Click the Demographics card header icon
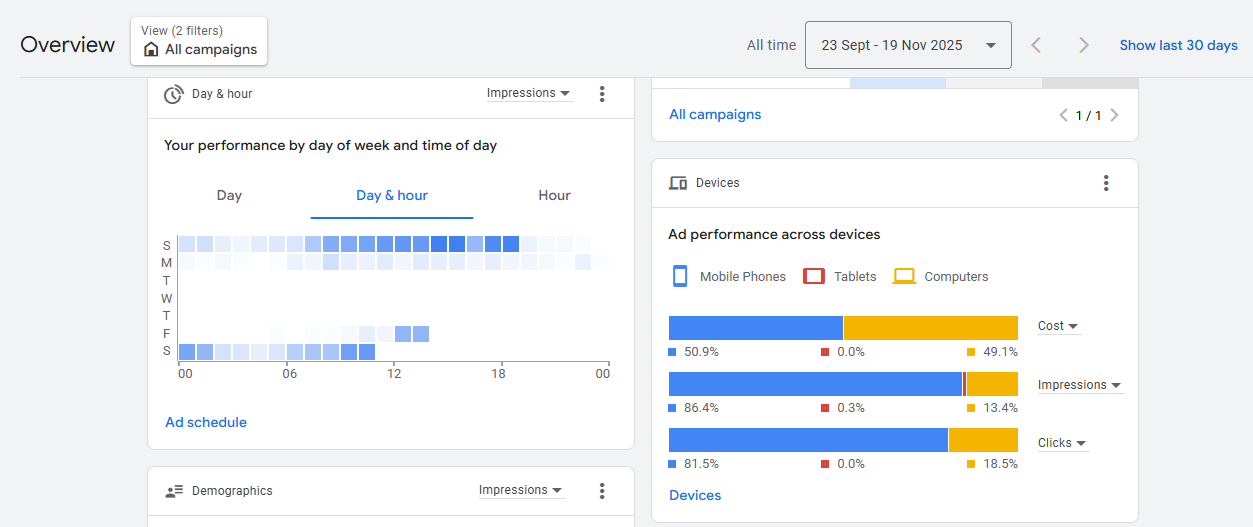 [x=174, y=491]
